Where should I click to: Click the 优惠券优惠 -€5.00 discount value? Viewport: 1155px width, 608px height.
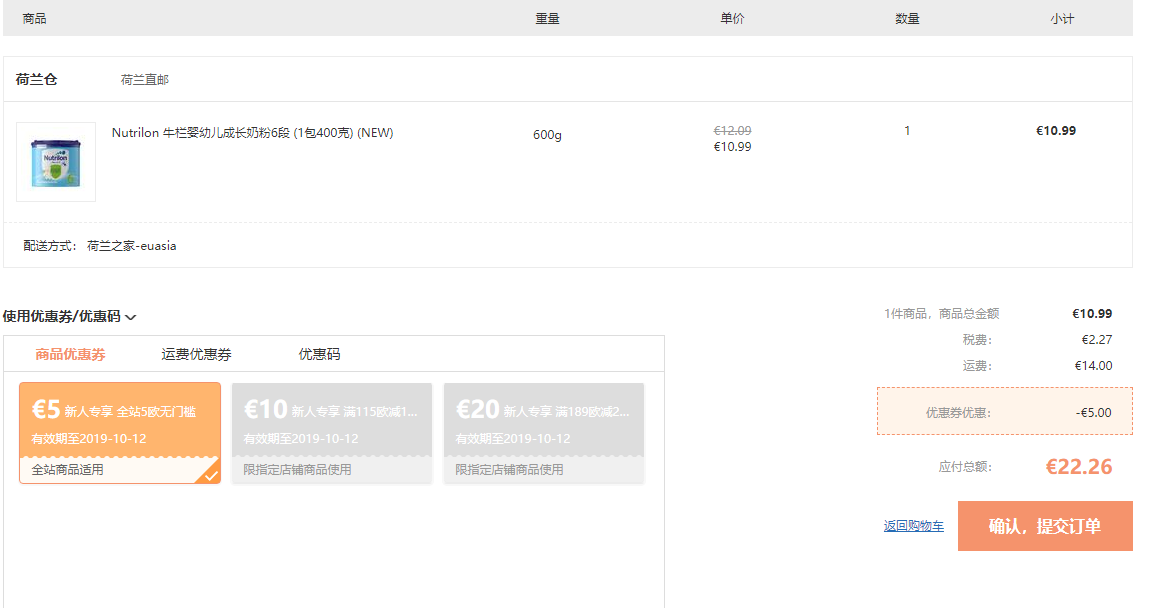click(x=1093, y=413)
